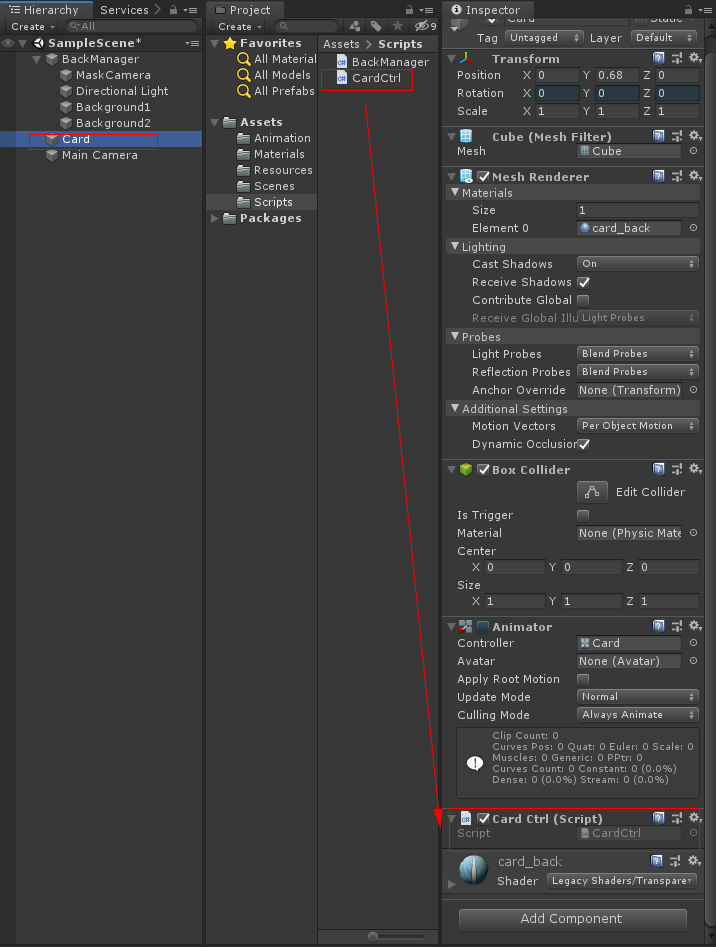Open object picker for Avatar field
Viewport: 716px width, 947px height.
point(694,661)
